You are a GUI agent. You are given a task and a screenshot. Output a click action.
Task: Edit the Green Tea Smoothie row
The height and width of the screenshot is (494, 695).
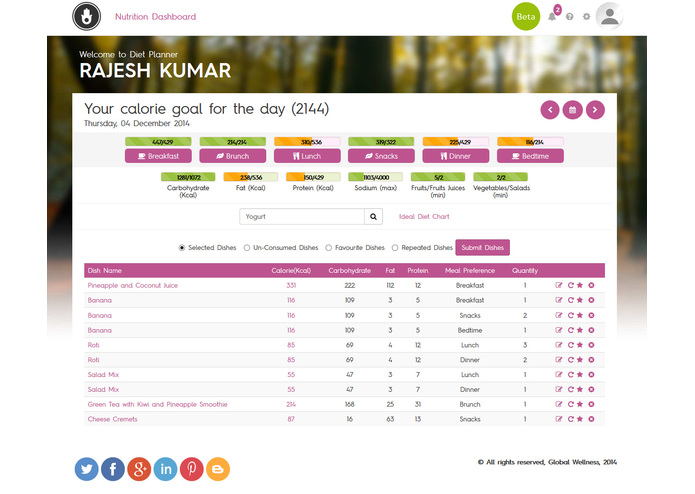click(x=558, y=405)
